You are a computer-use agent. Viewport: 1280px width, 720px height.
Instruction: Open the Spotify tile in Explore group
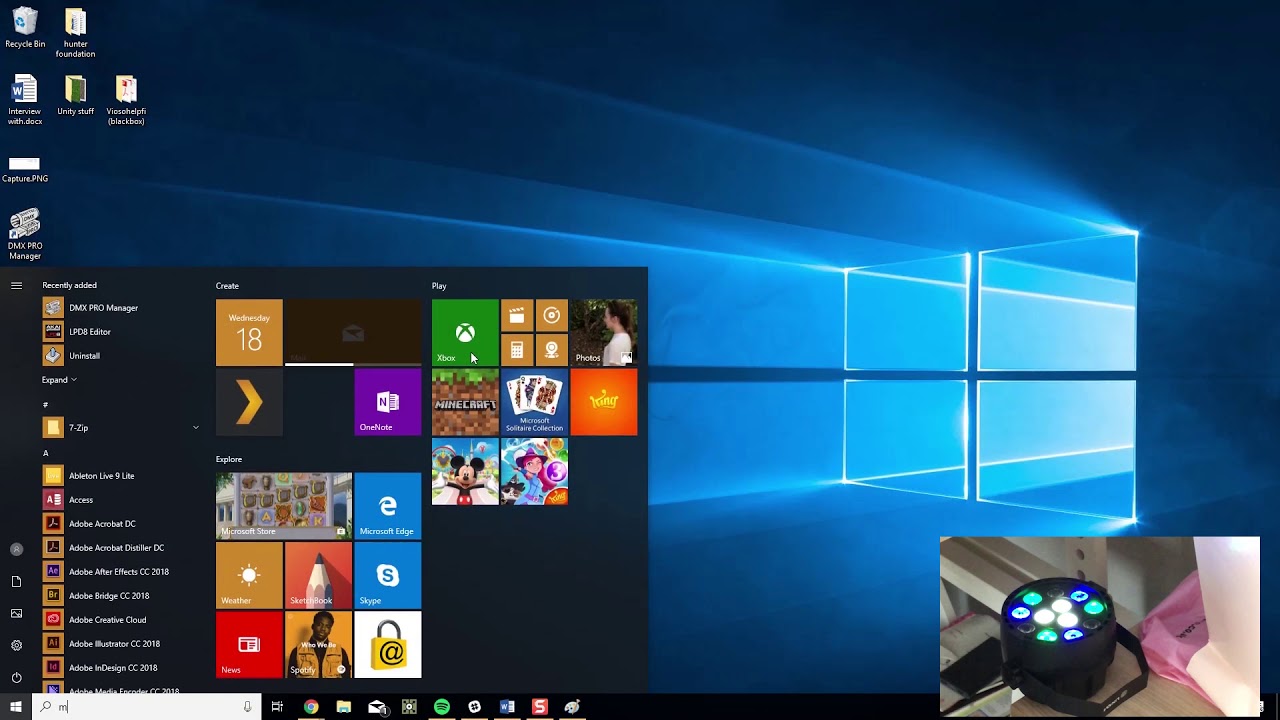[x=318, y=645]
